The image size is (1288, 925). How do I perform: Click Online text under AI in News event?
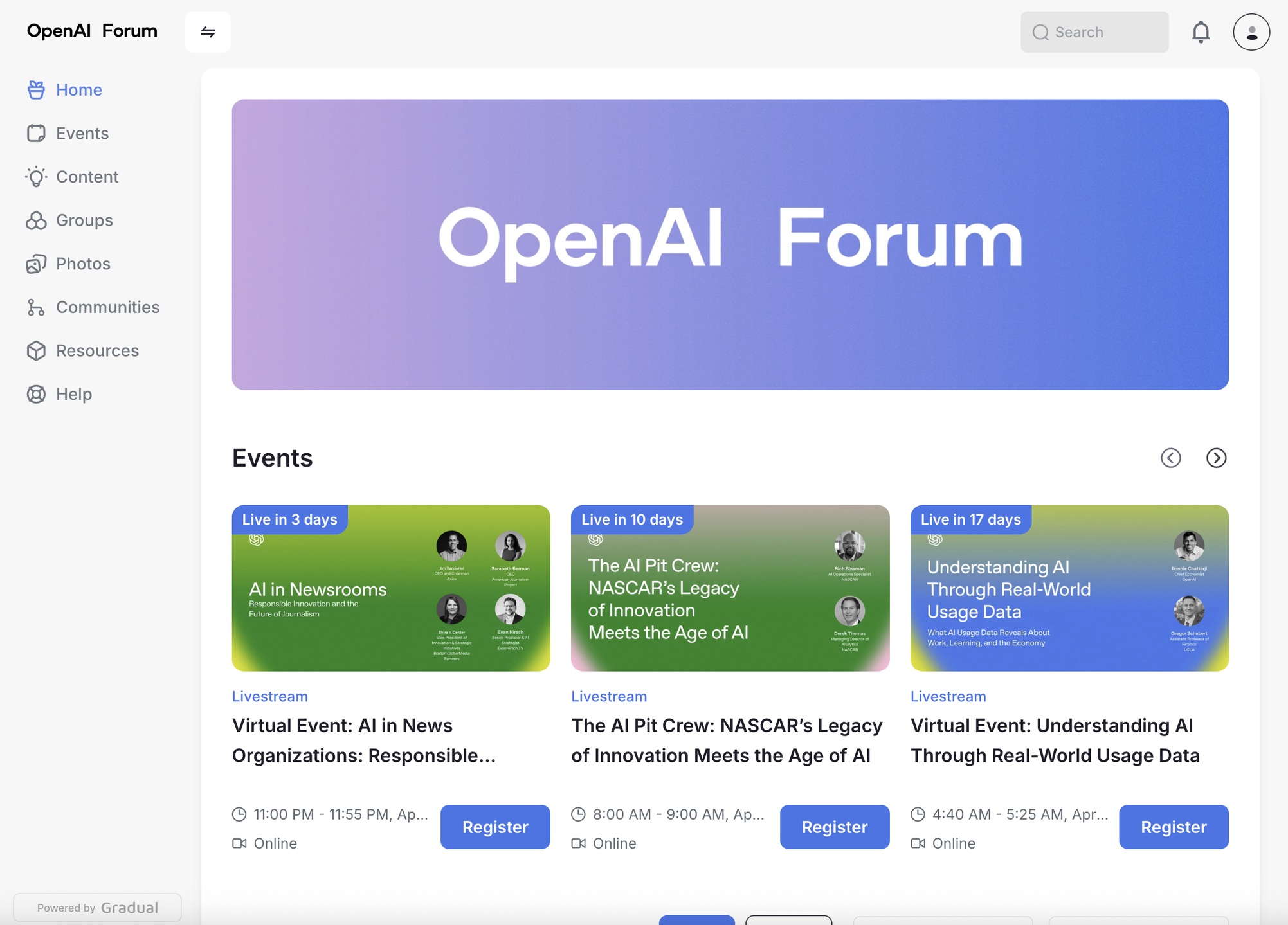pos(275,843)
